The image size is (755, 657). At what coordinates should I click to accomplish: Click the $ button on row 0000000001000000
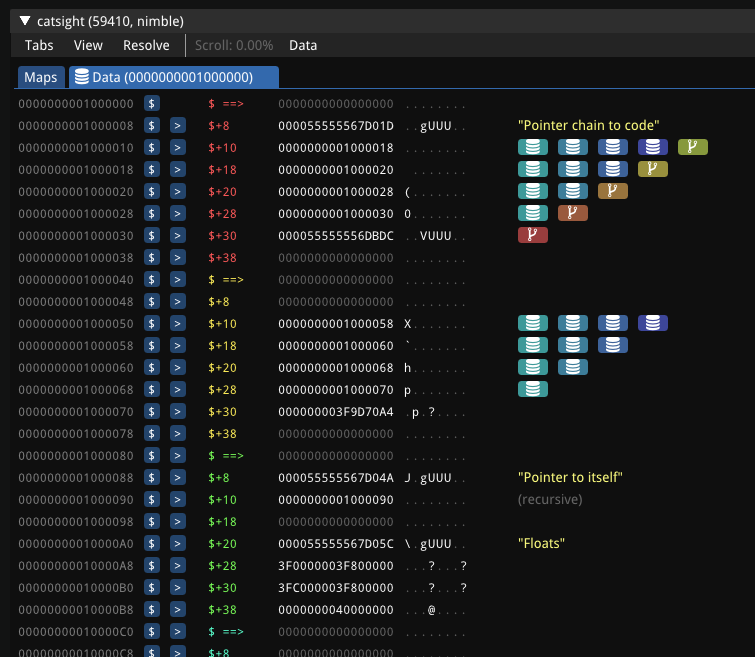pos(152,103)
